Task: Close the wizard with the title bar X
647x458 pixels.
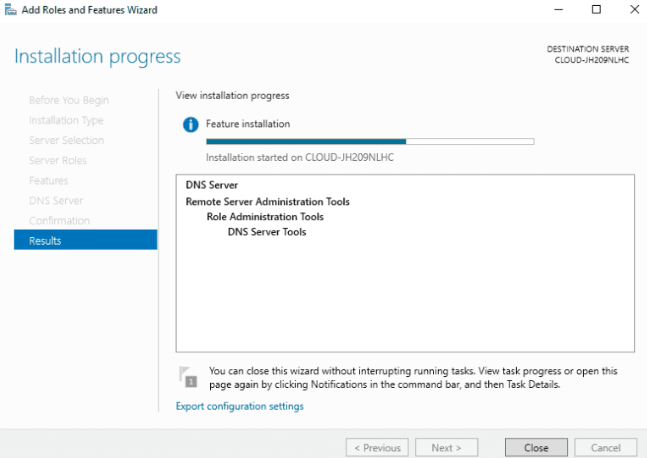Action: [635, 9]
